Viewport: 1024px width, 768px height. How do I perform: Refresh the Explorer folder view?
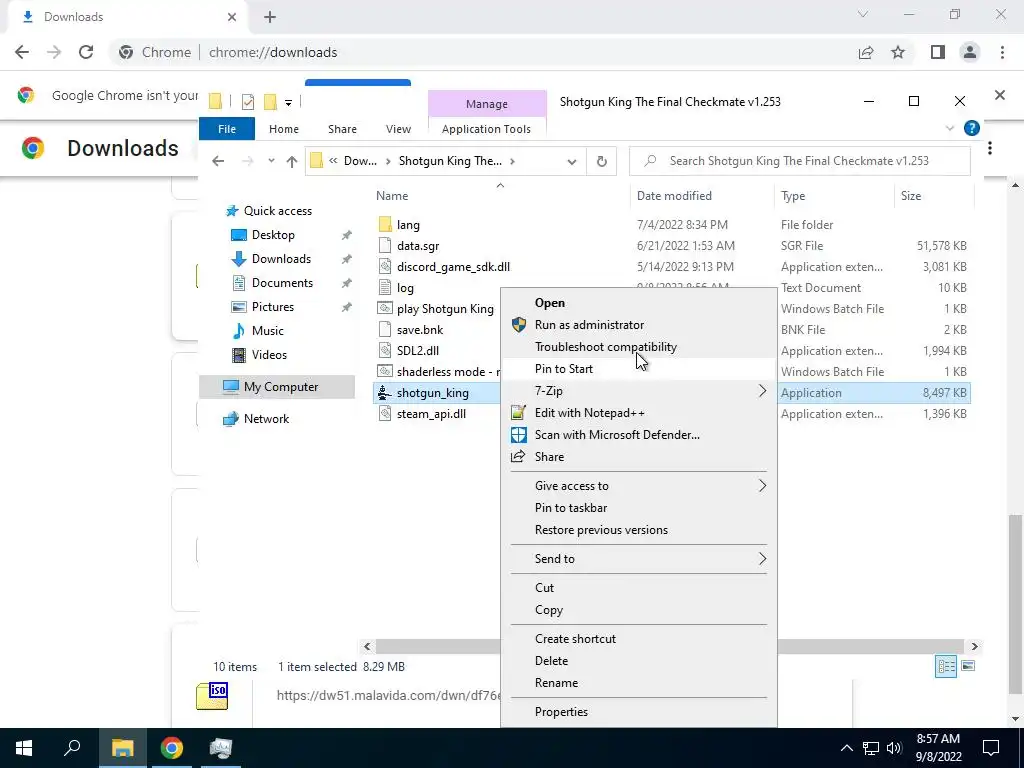(601, 161)
